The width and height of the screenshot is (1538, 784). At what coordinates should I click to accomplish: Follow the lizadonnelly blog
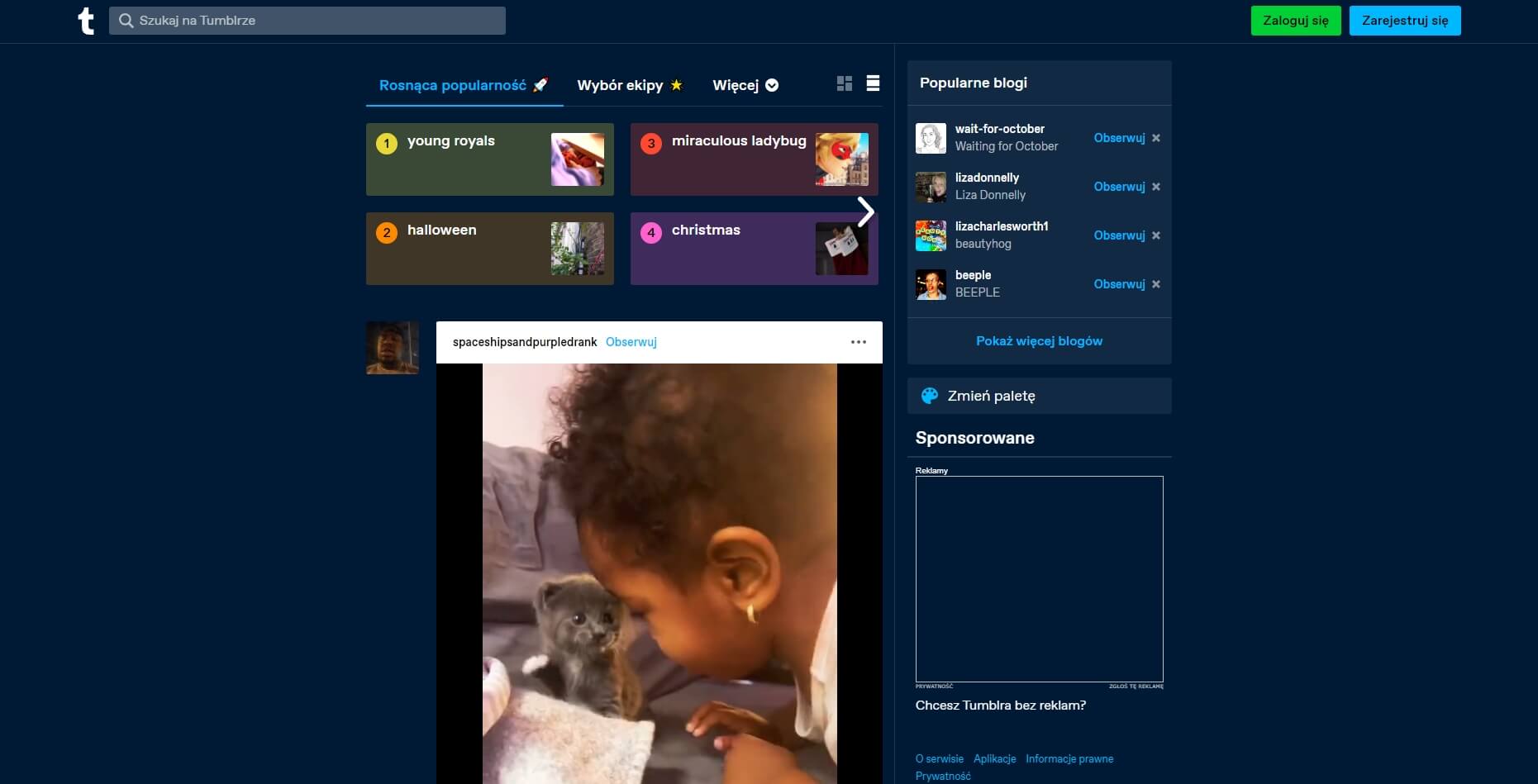click(x=1119, y=187)
